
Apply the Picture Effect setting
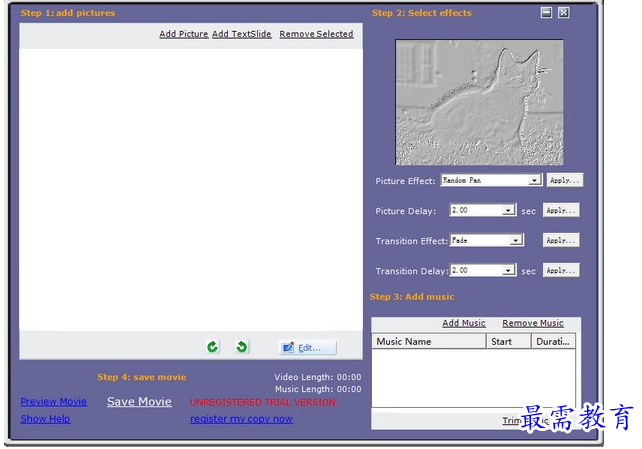point(565,180)
